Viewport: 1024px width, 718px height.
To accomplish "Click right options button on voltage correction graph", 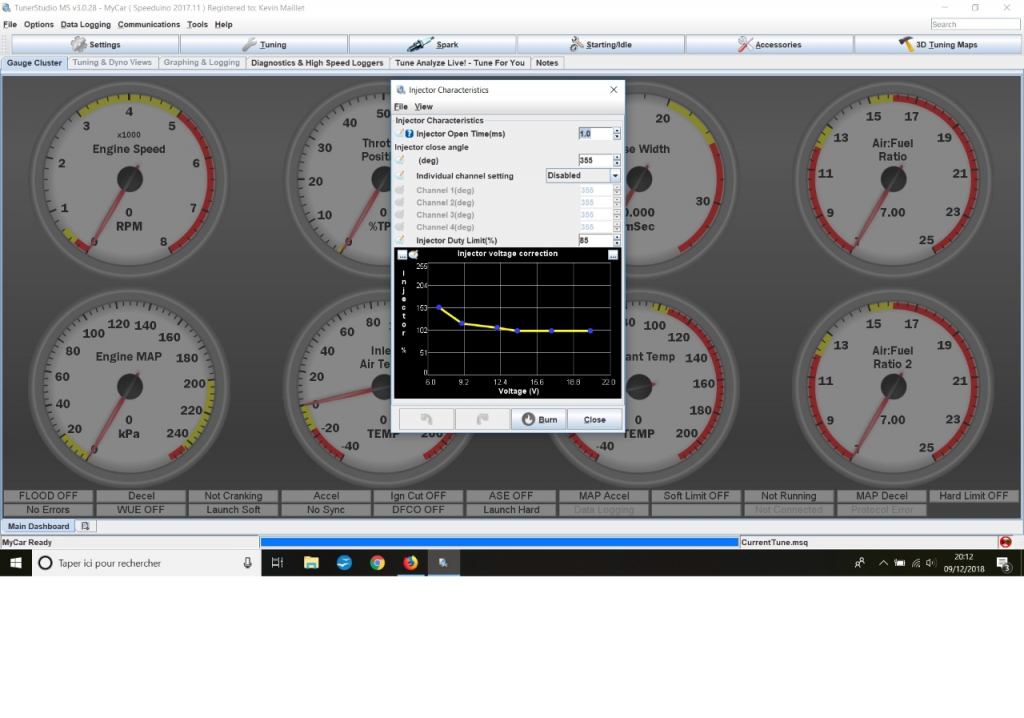I will point(613,255).
